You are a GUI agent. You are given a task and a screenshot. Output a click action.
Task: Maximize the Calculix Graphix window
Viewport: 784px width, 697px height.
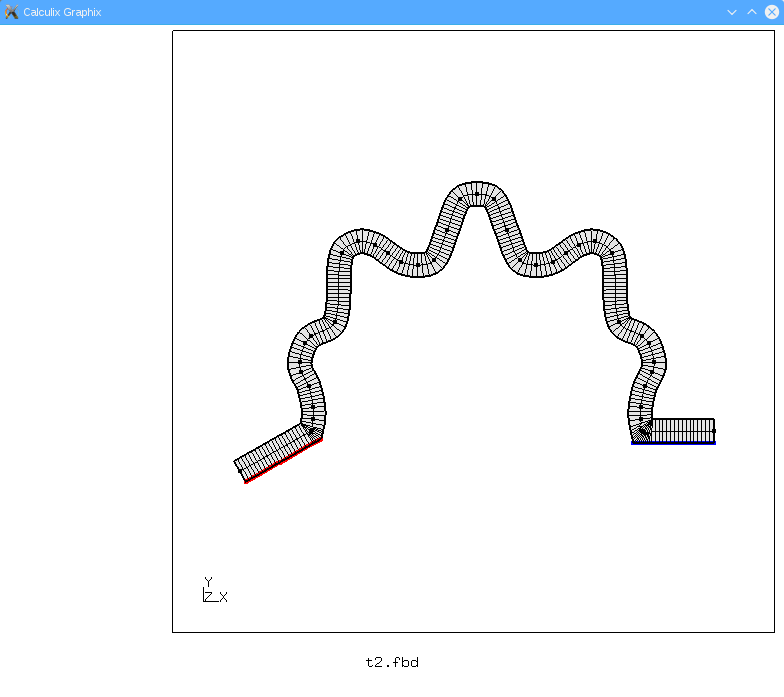pyautogui.click(x=752, y=12)
